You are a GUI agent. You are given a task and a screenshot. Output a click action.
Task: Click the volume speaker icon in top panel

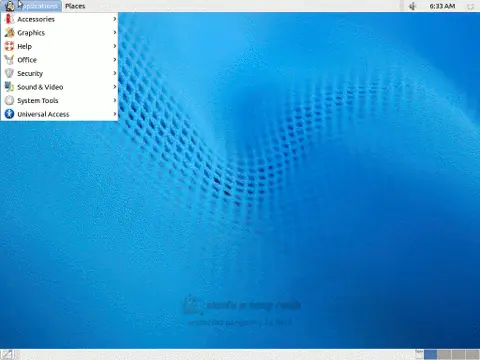(412, 6)
